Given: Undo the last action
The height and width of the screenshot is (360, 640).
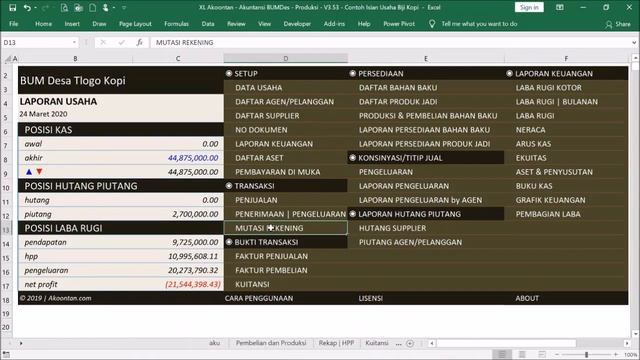Looking at the screenshot, I should (27, 7).
